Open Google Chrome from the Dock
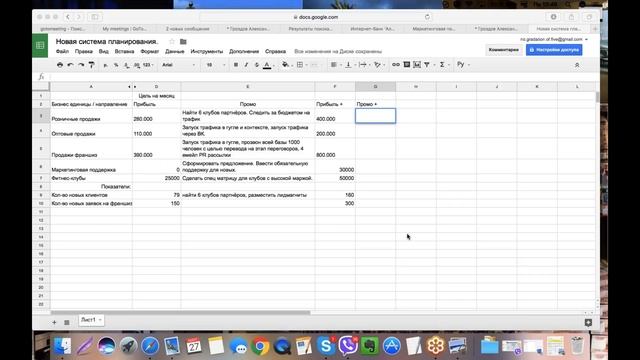Image resolution: width=640 pixels, height=360 pixels. click(x=260, y=346)
